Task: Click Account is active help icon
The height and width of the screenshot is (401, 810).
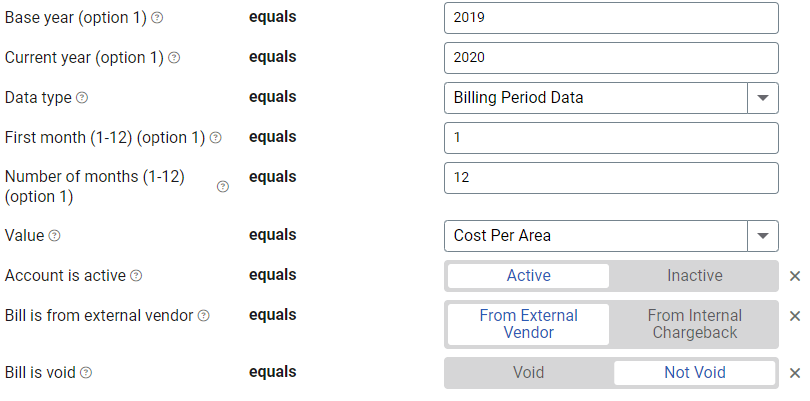Action: 136,275
